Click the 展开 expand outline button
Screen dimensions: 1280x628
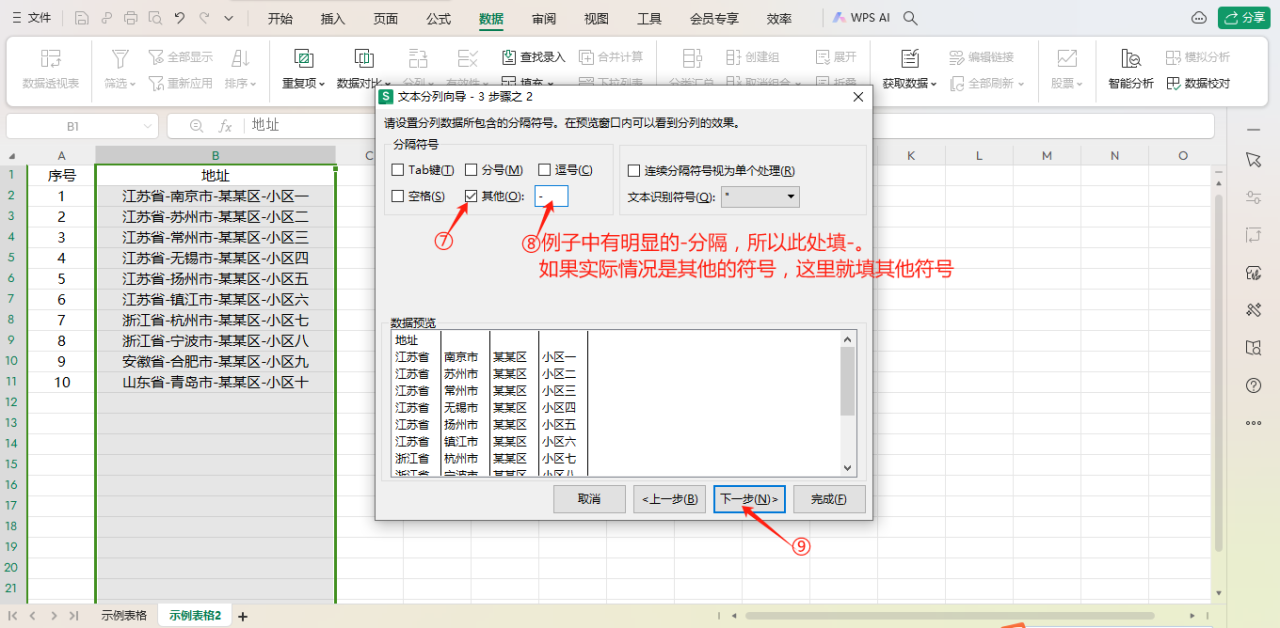[836, 57]
